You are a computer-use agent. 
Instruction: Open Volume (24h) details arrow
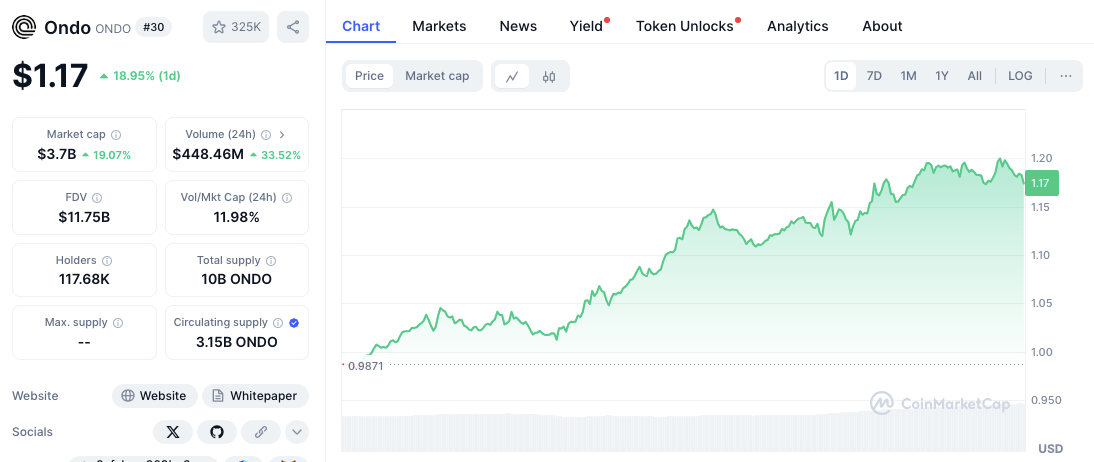283,135
